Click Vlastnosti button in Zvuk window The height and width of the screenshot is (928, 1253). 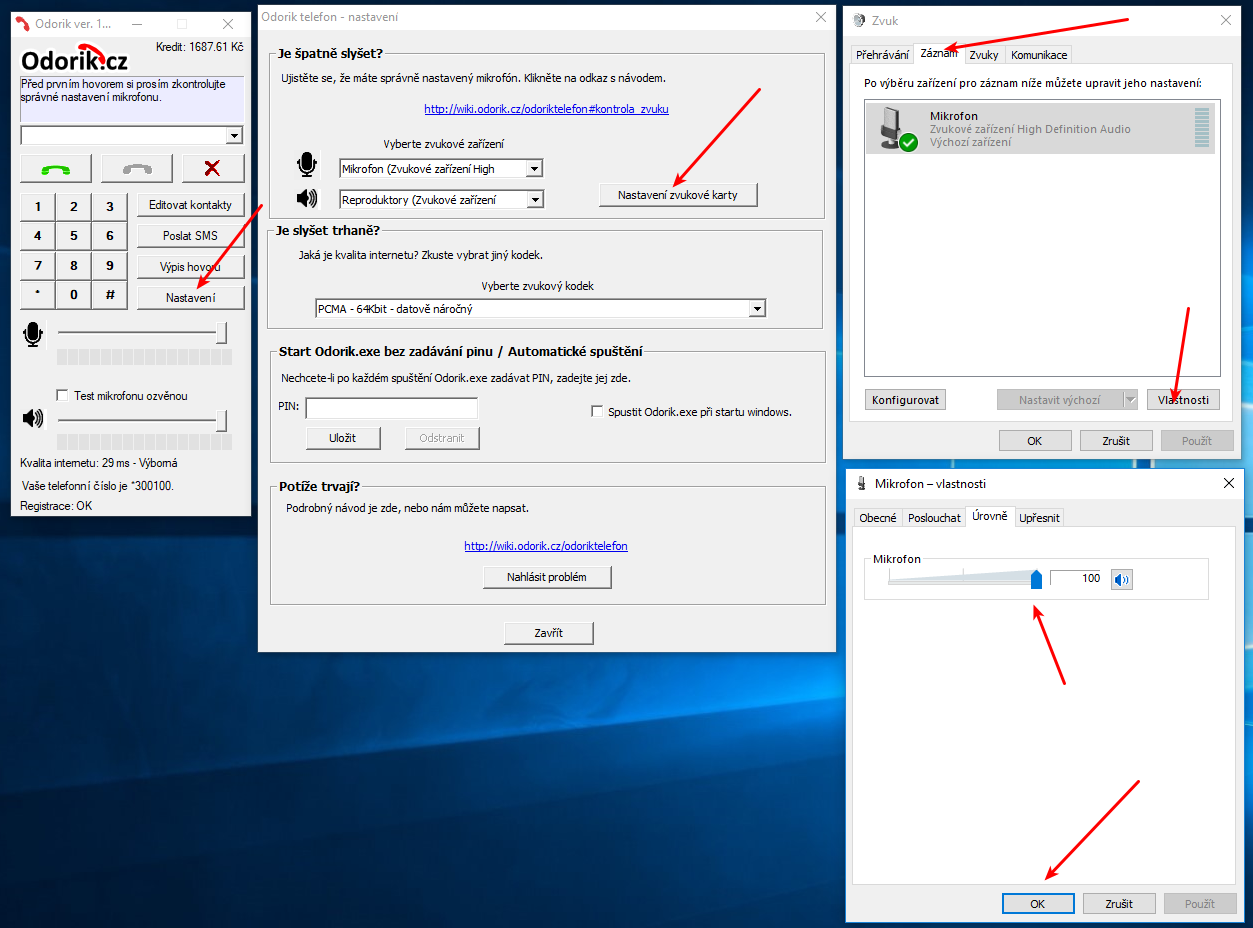pyautogui.click(x=1183, y=400)
